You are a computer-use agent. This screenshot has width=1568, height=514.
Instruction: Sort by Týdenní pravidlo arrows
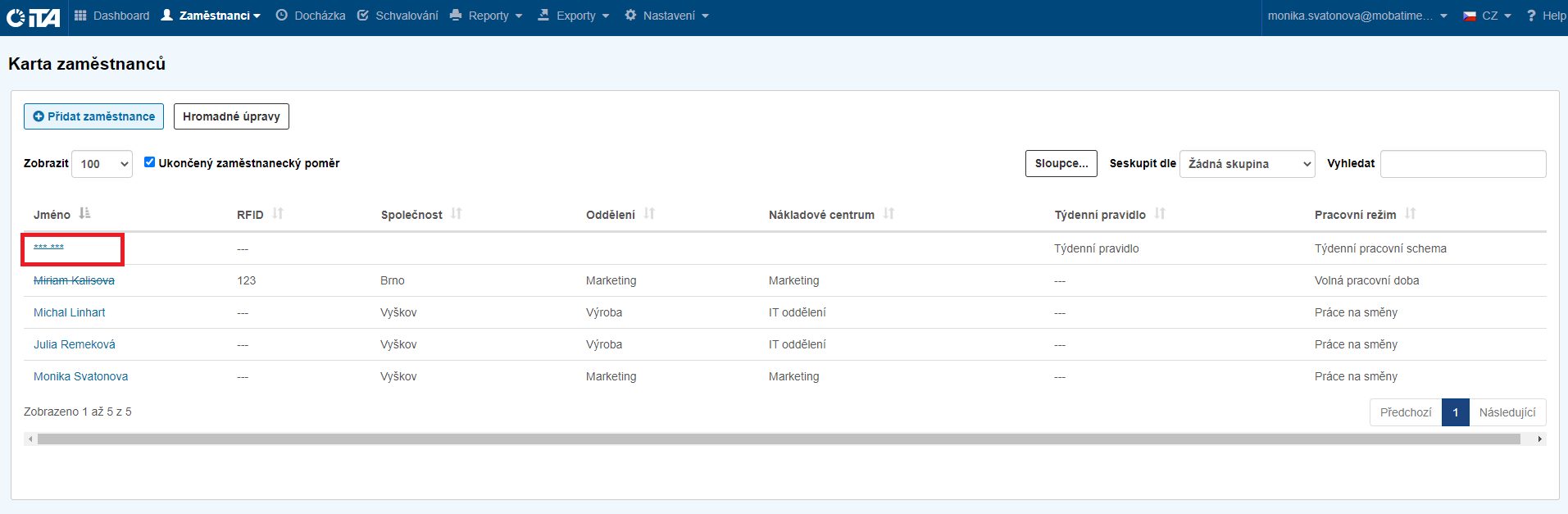point(1160,214)
